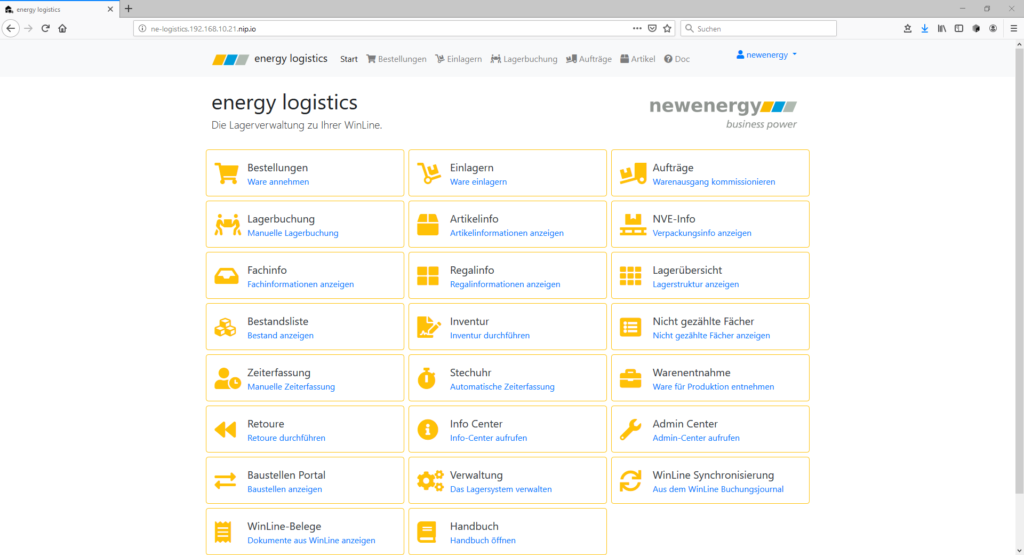Click the Retoure rewind arrows icon
This screenshot has width=1024, height=555.
coord(226,430)
